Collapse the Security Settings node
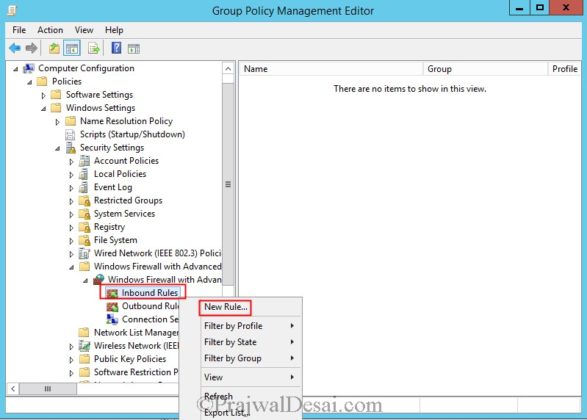The height and width of the screenshot is (420, 587). 58,149
